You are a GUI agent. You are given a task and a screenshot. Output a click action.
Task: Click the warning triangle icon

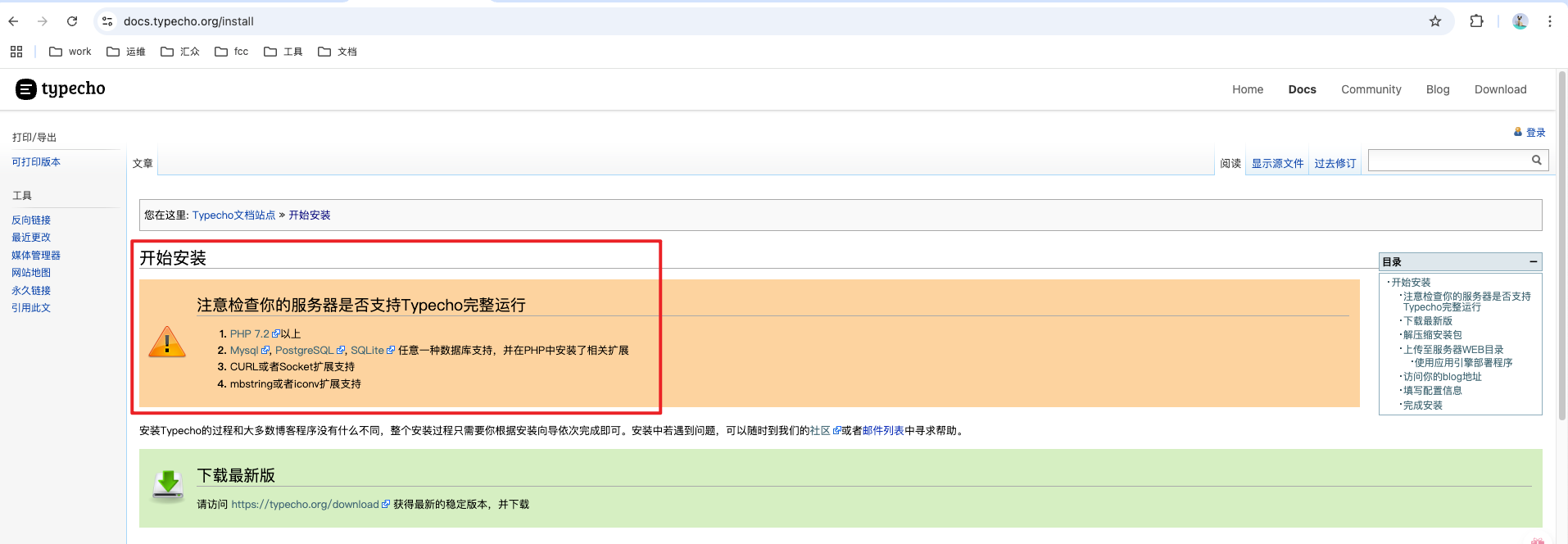tap(167, 342)
